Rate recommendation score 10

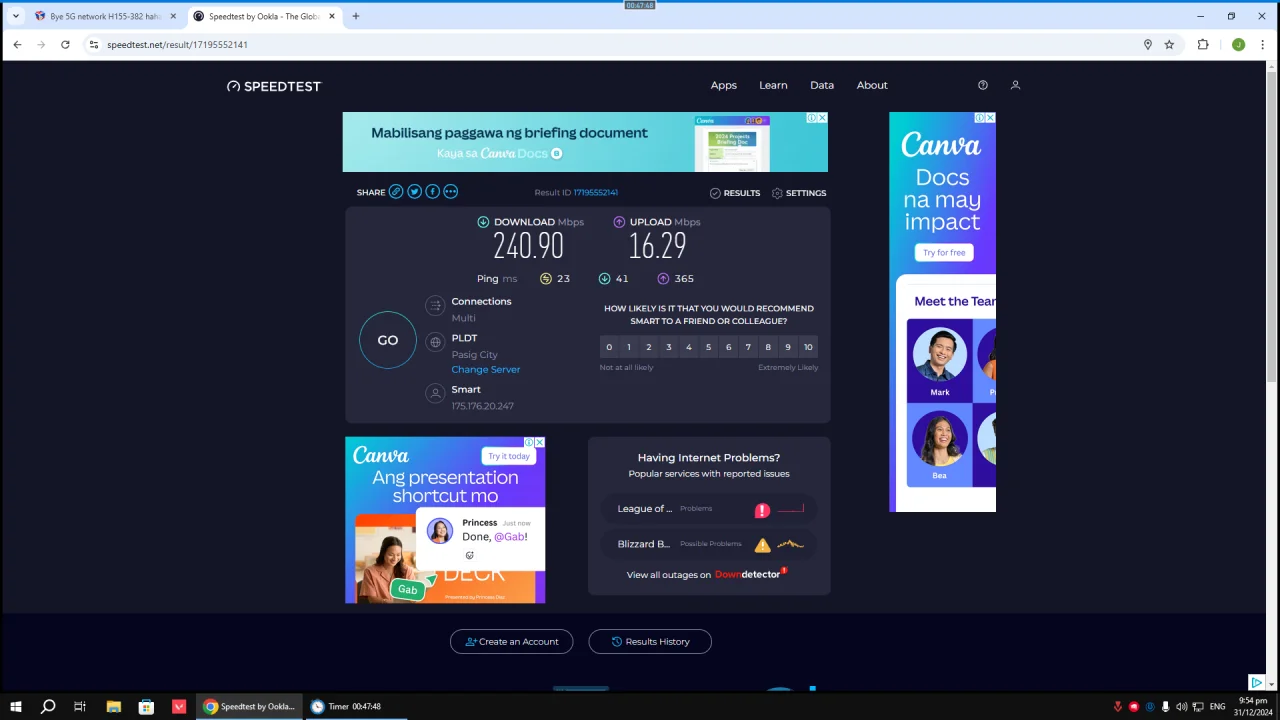tap(808, 347)
